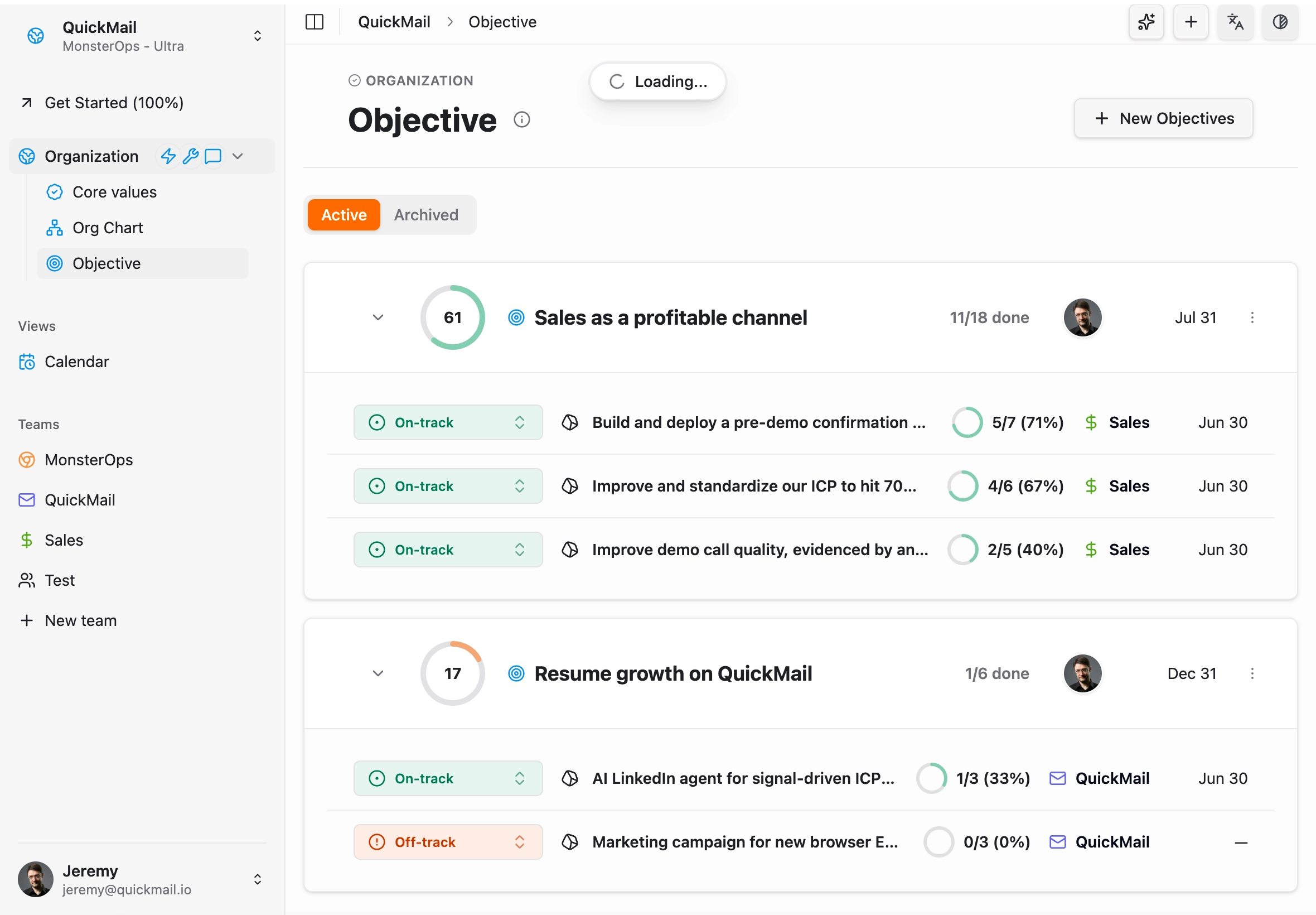Change Off-track status of Marketing campaign row
The image size is (1316, 915).
pyautogui.click(x=447, y=841)
